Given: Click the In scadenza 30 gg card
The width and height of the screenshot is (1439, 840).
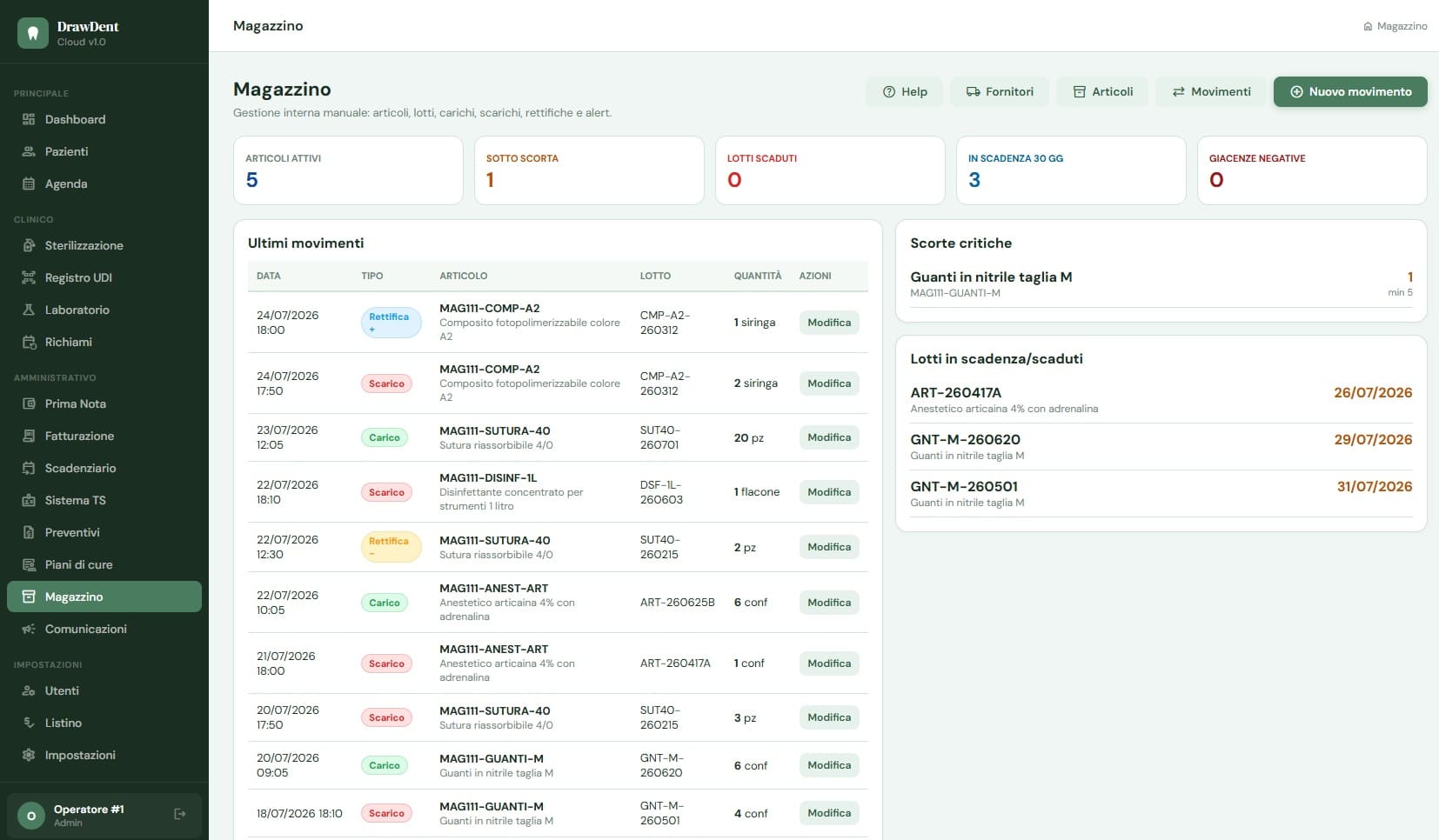Looking at the screenshot, I should click(1071, 170).
